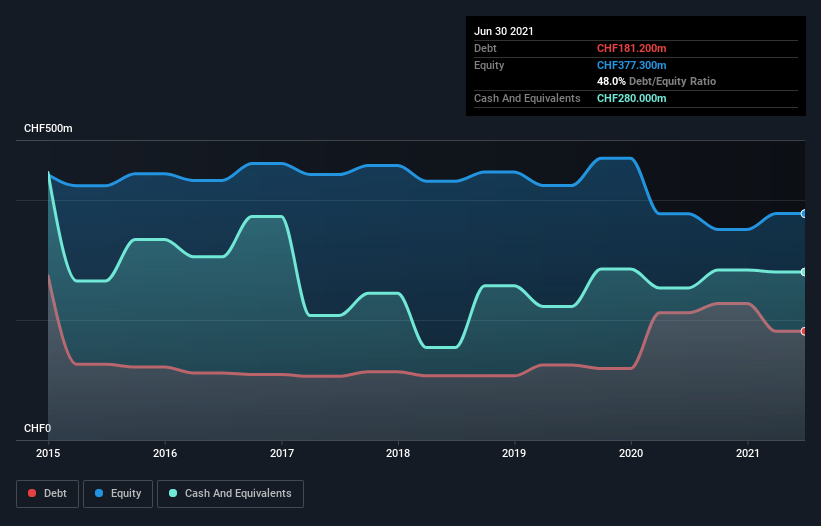The height and width of the screenshot is (526, 821).
Task: Click the CHF0 y-axis label
Action: pos(38,428)
